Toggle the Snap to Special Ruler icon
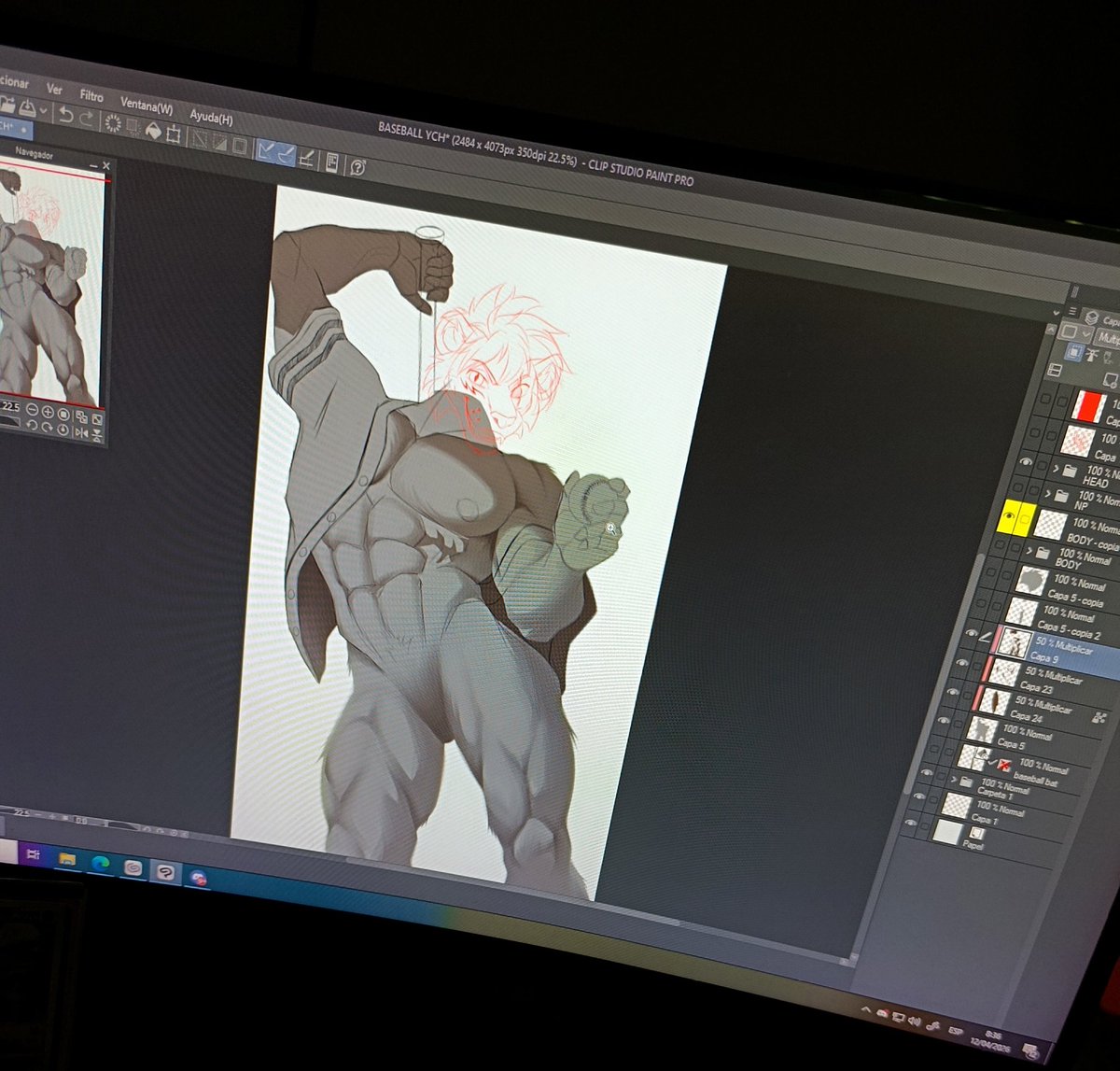 coord(286,153)
